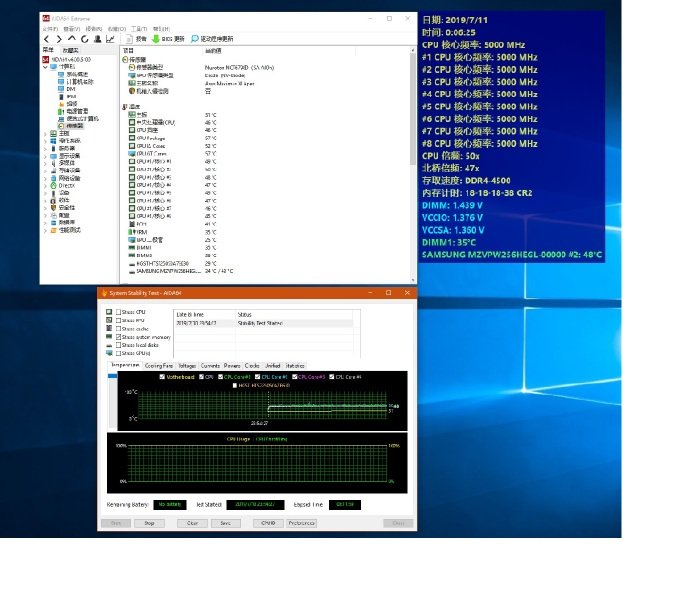Click the Preferences button
690x597 pixels.
point(301,522)
